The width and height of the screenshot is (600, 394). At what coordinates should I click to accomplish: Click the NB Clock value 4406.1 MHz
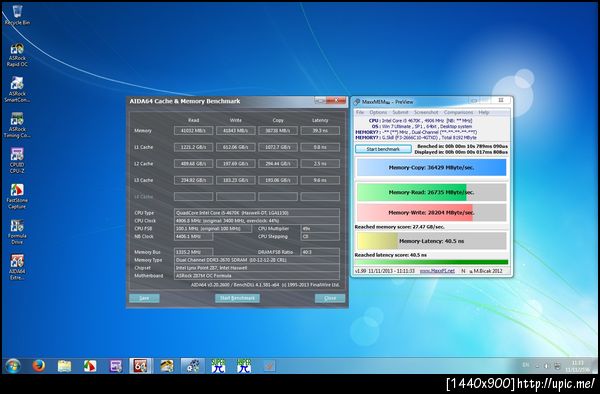click(193, 237)
